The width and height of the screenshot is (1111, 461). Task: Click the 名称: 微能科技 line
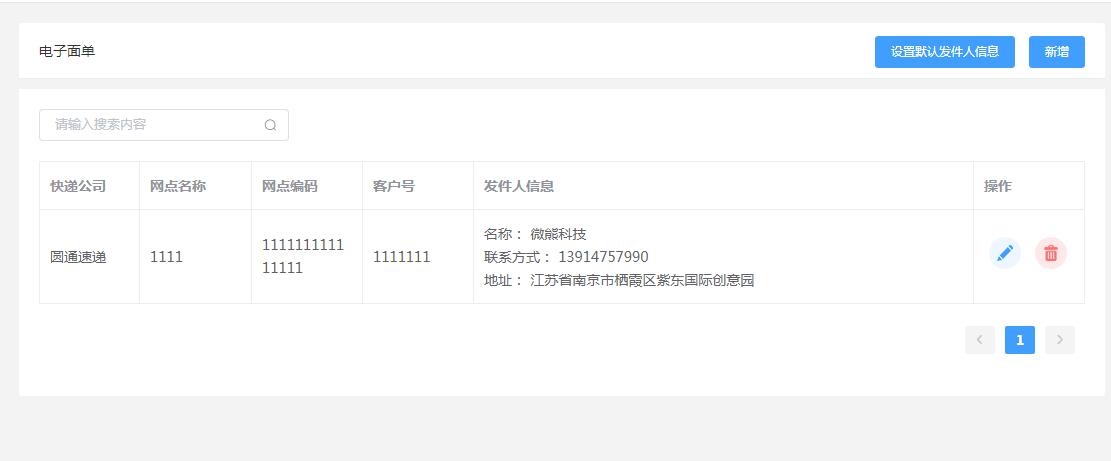pos(535,234)
